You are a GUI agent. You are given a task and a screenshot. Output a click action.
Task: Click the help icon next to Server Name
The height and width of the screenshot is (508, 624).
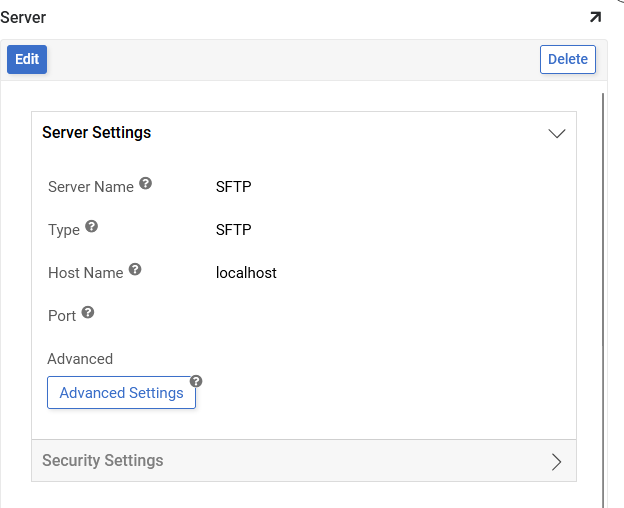tap(146, 184)
